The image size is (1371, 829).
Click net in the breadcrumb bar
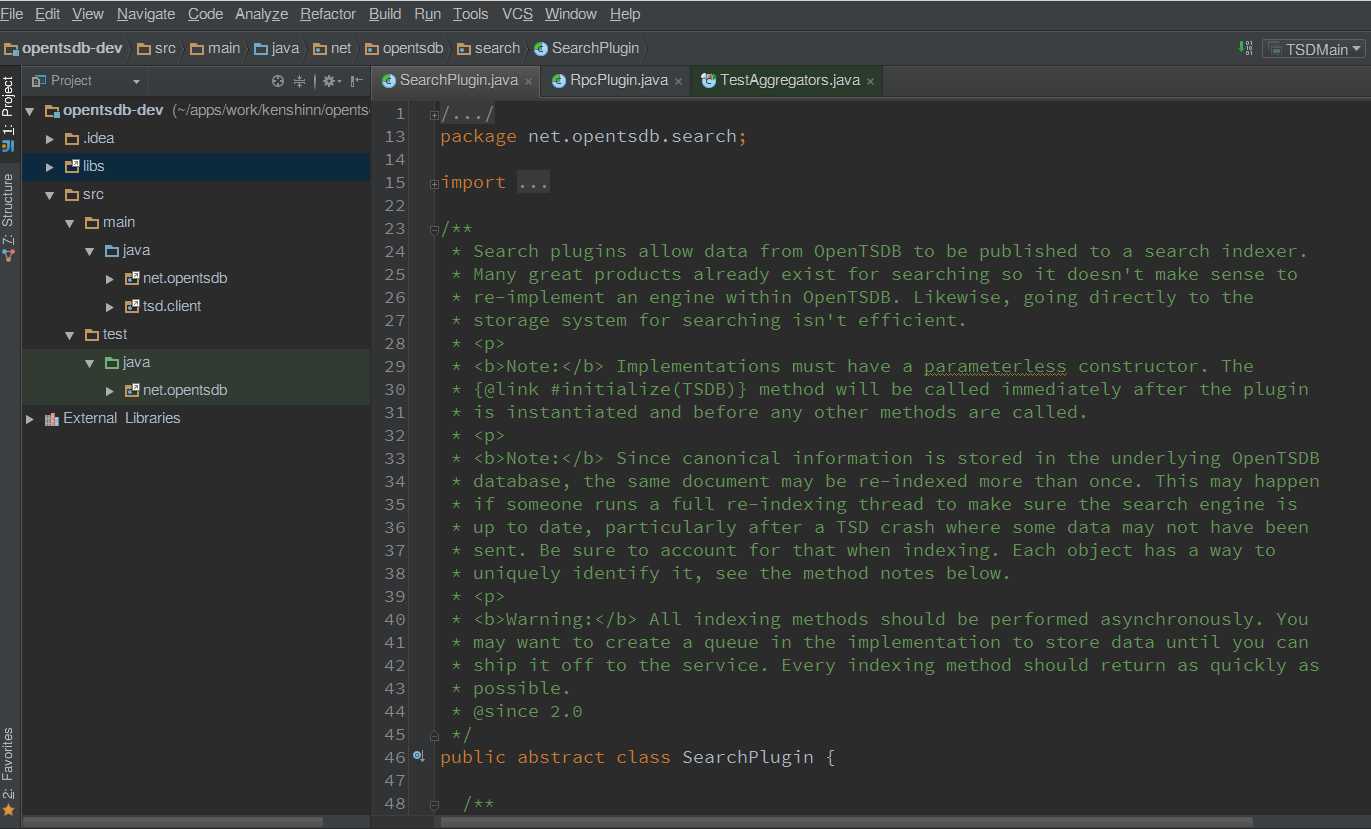333,48
